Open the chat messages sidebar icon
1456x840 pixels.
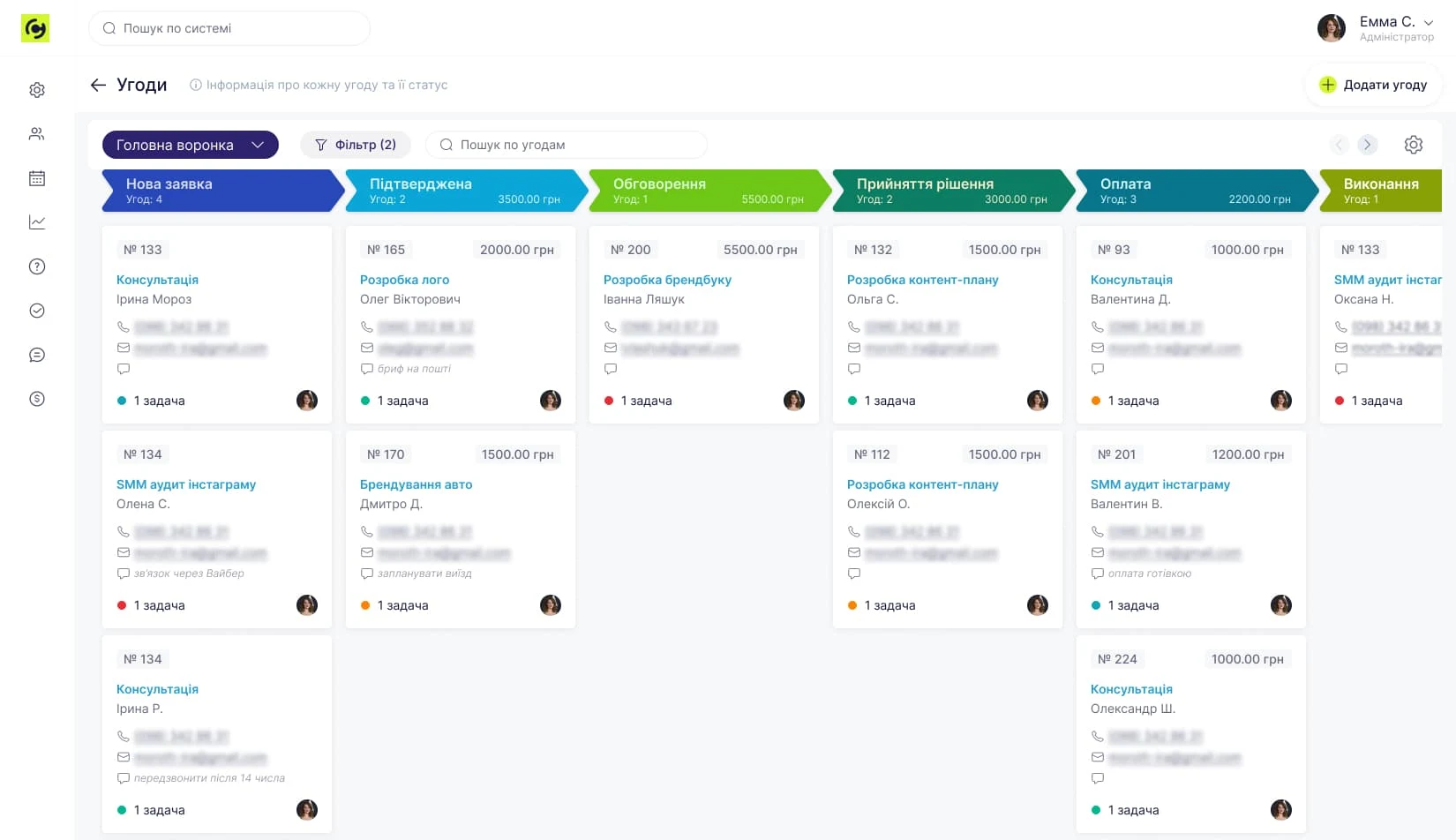click(37, 355)
